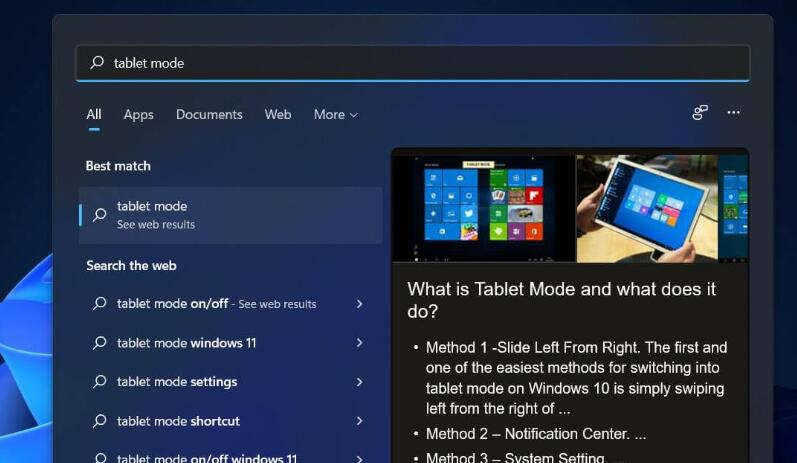Expand arrow for tablet mode windows 11
The image size is (797, 463).
tap(359, 343)
